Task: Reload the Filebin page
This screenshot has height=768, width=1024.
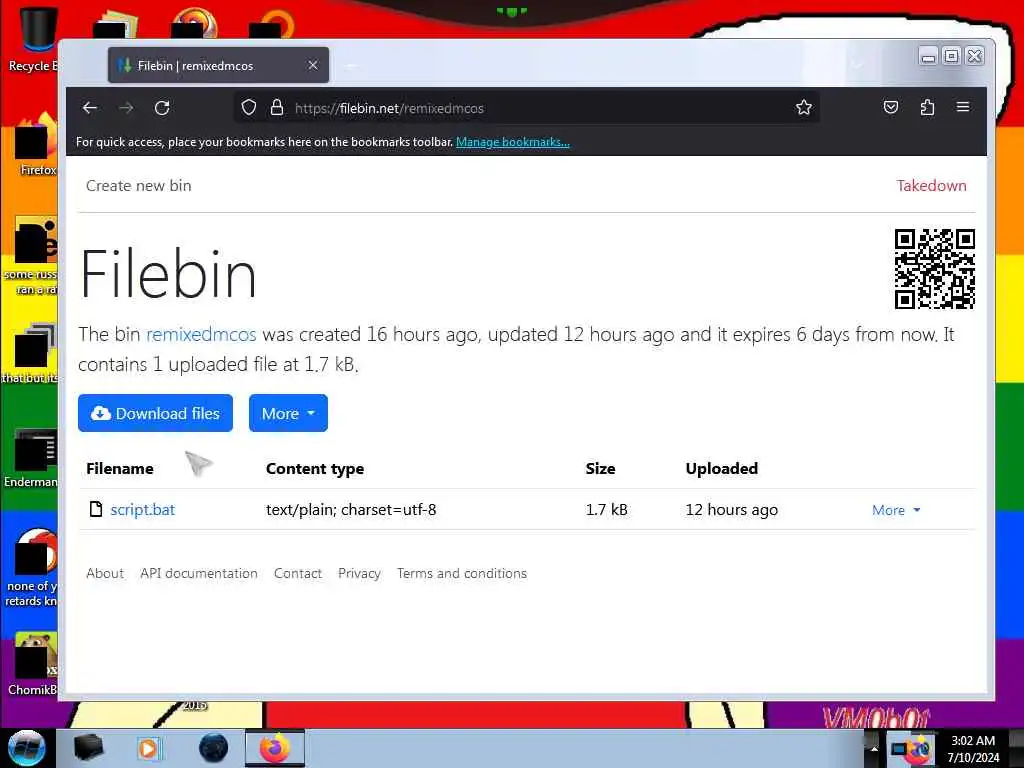Action: [162, 108]
